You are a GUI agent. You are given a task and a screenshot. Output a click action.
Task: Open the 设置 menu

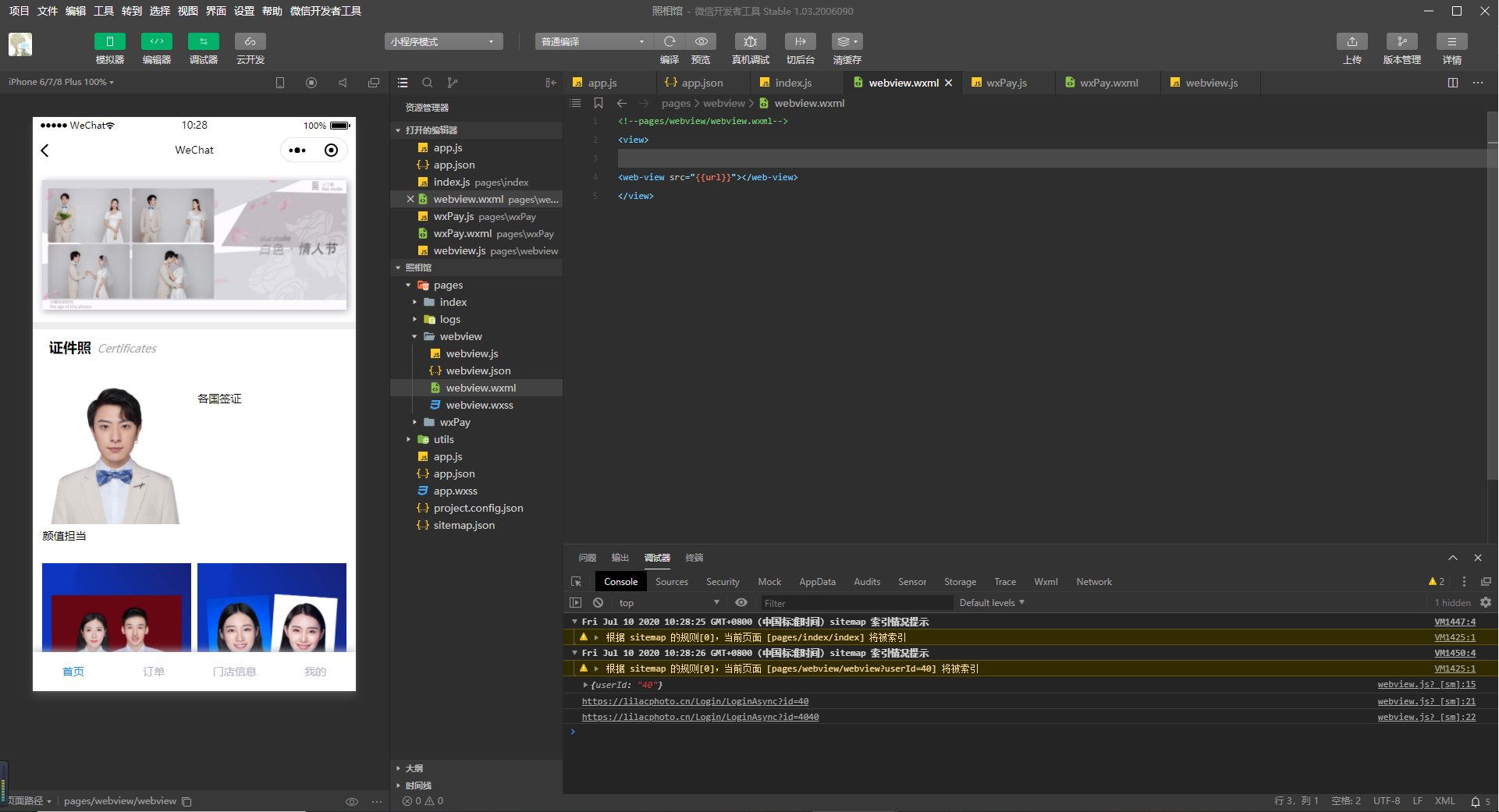(x=244, y=11)
